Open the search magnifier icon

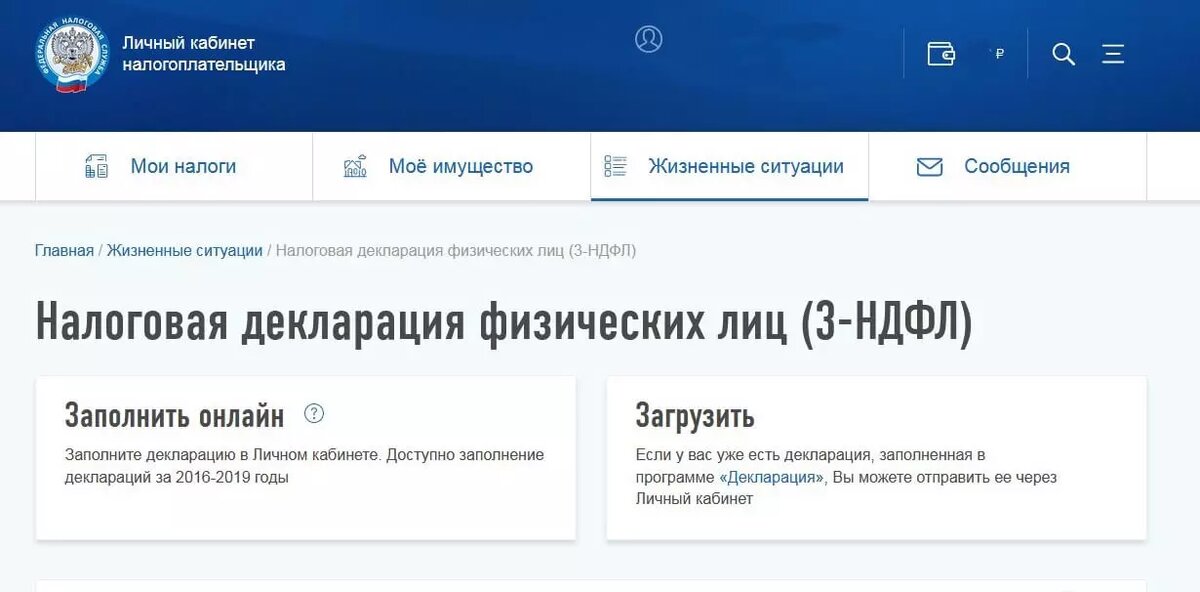[1064, 55]
